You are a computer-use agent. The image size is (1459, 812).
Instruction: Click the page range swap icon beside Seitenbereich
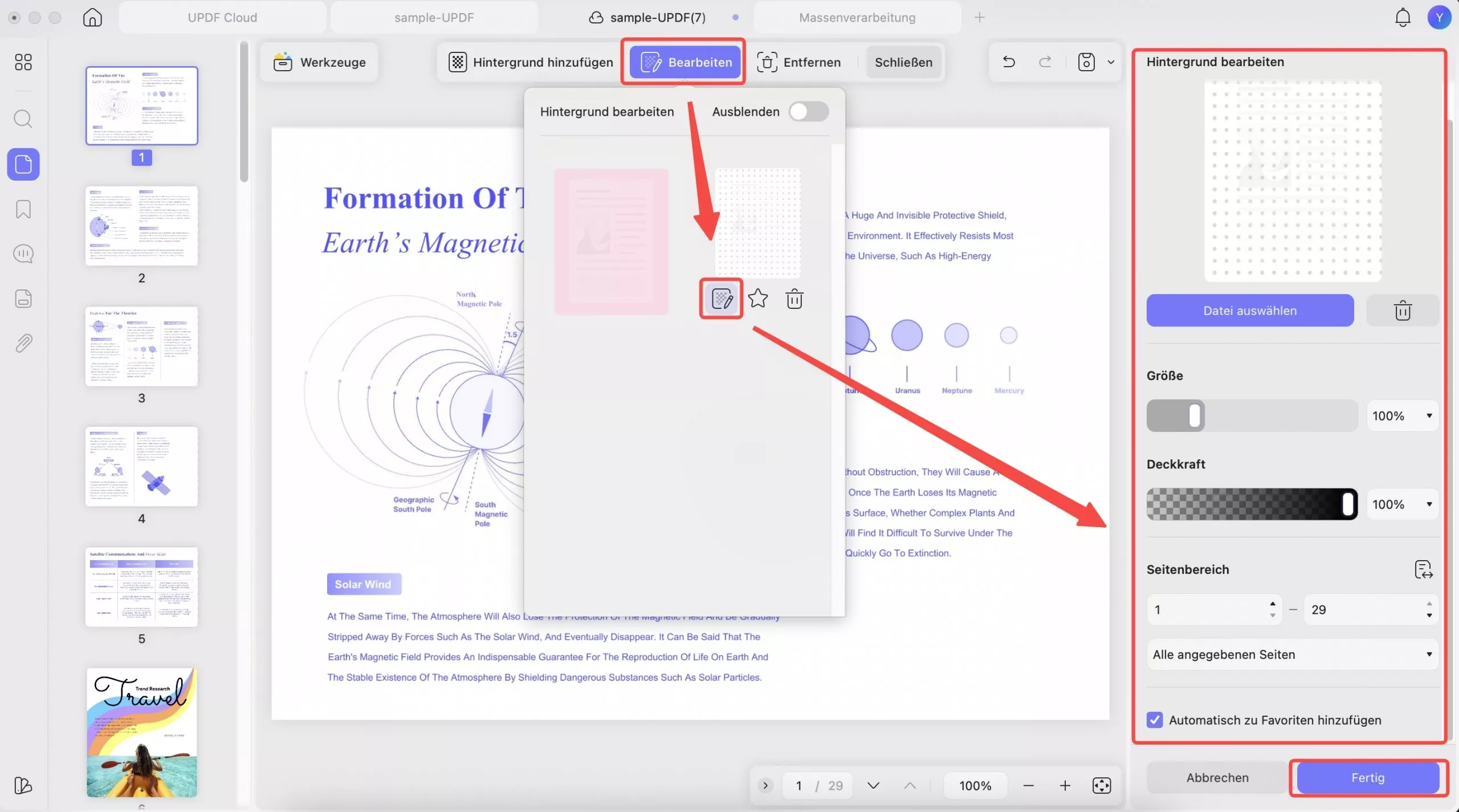coord(1423,569)
